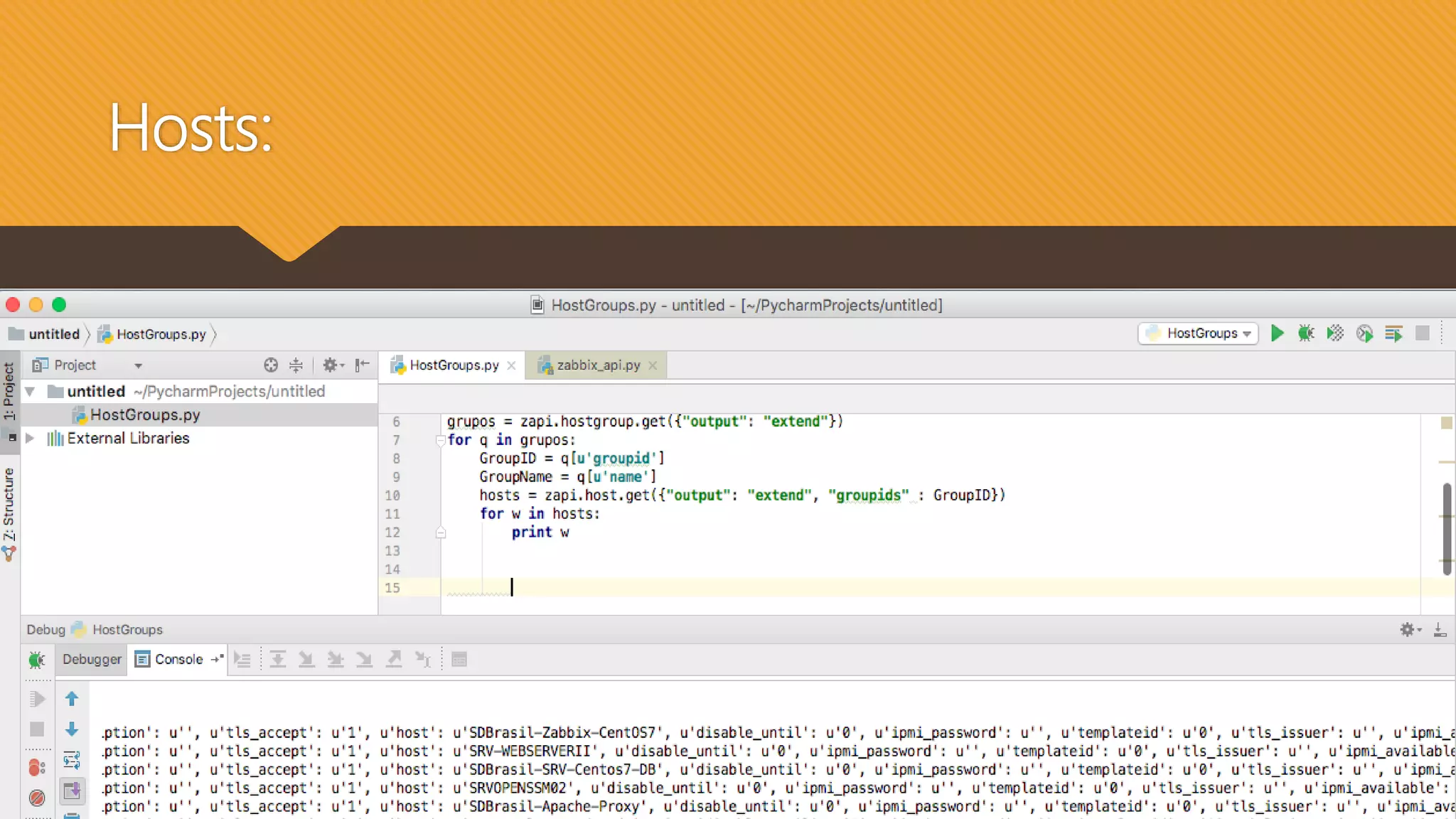This screenshot has width=1456, height=819.
Task: Expand the External Libraries tree node
Action: coord(30,439)
